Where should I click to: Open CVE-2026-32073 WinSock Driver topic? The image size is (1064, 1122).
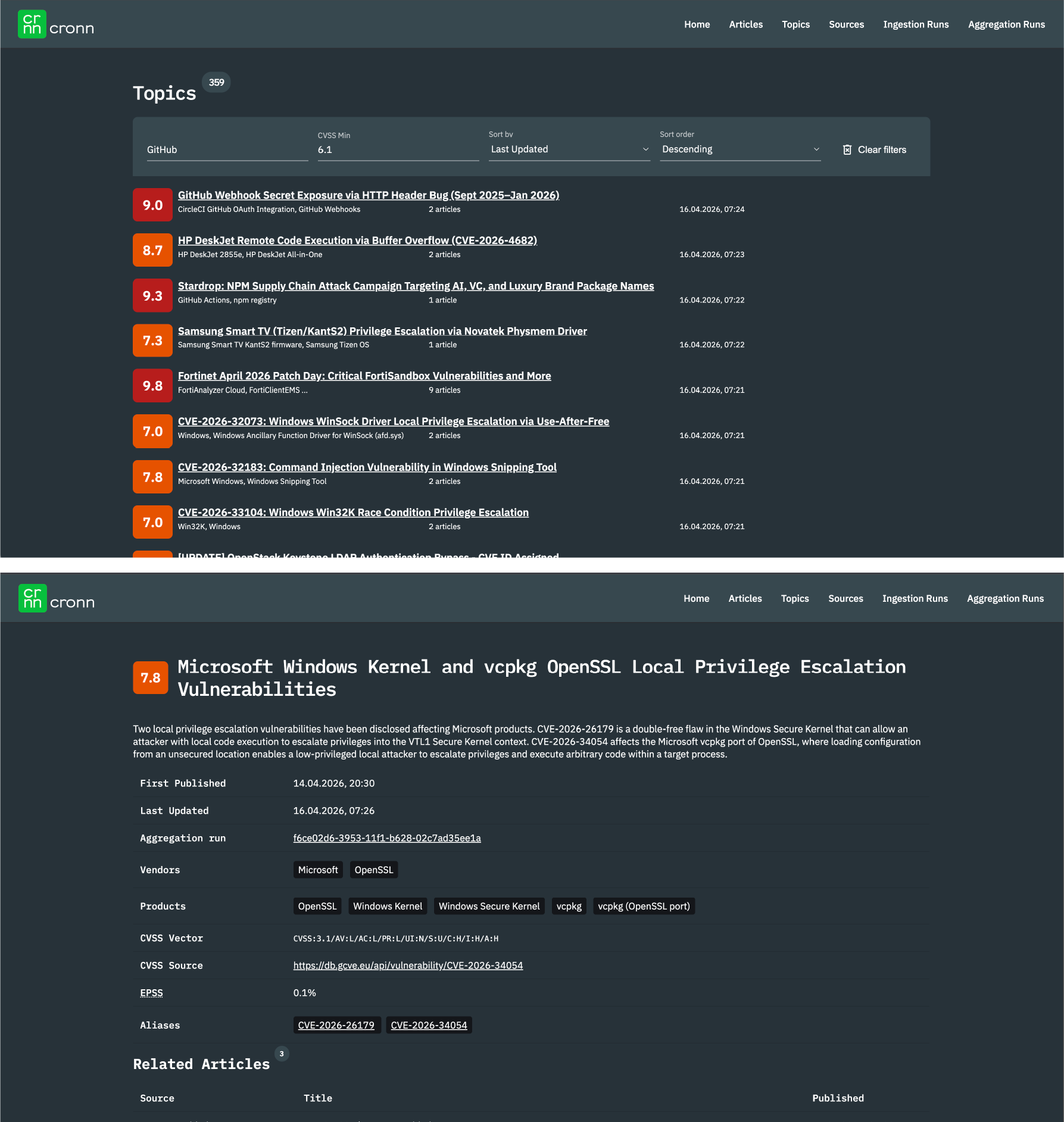[394, 421]
